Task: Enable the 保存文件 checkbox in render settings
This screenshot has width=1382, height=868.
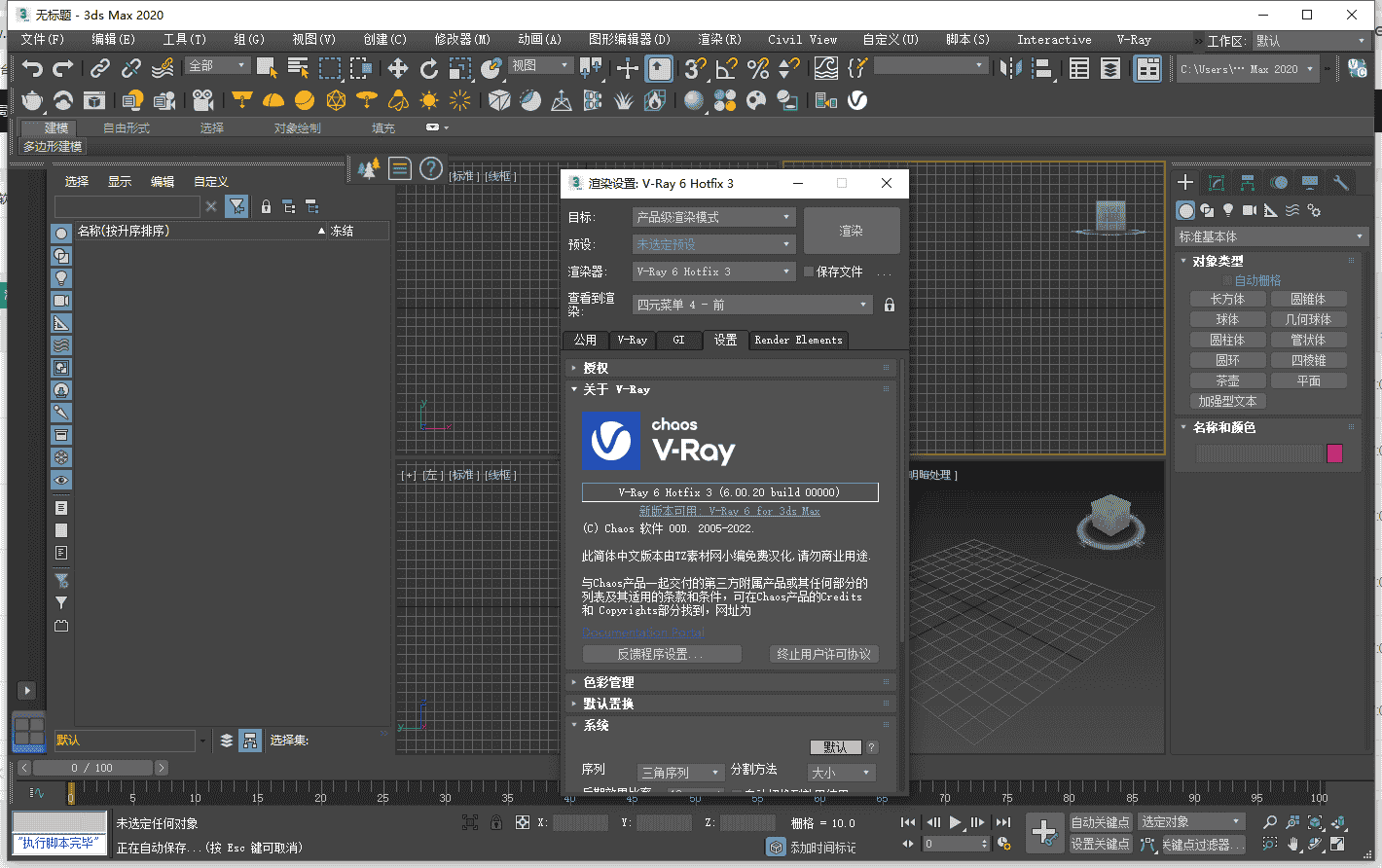Action: click(x=808, y=271)
